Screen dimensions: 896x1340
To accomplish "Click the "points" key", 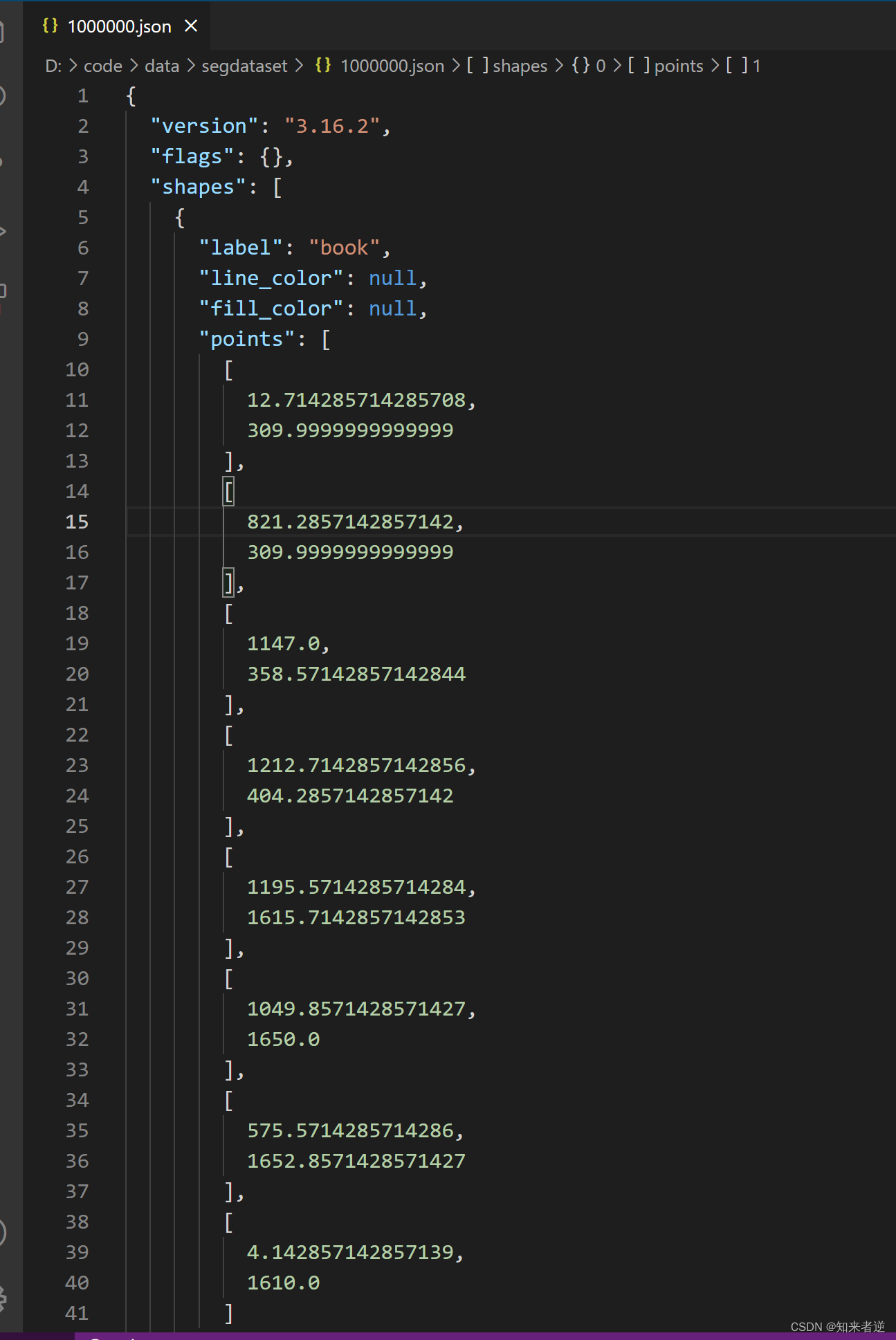I will tap(247, 339).
